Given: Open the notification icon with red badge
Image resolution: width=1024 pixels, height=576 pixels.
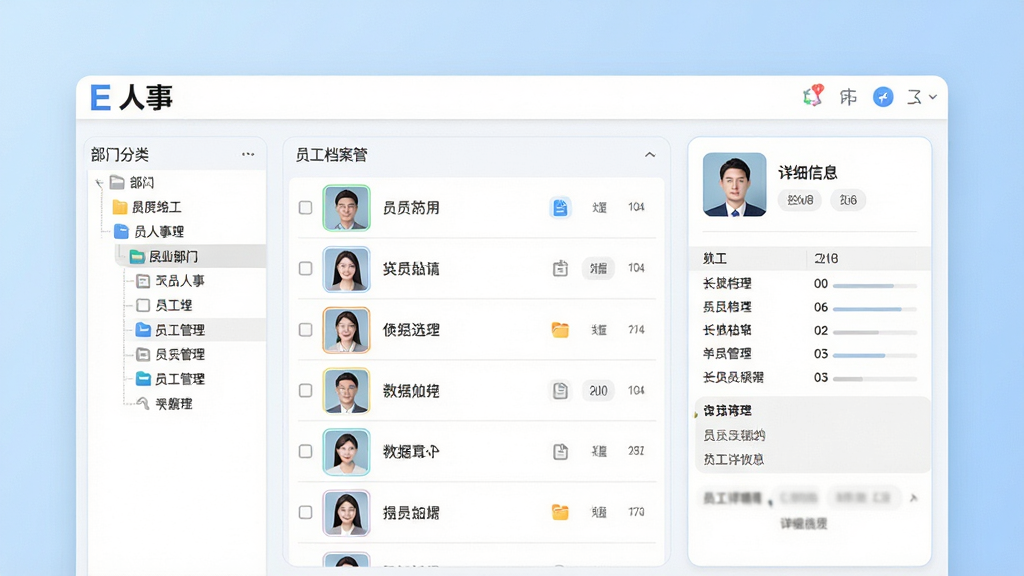Looking at the screenshot, I should pyautogui.click(x=813, y=96).
